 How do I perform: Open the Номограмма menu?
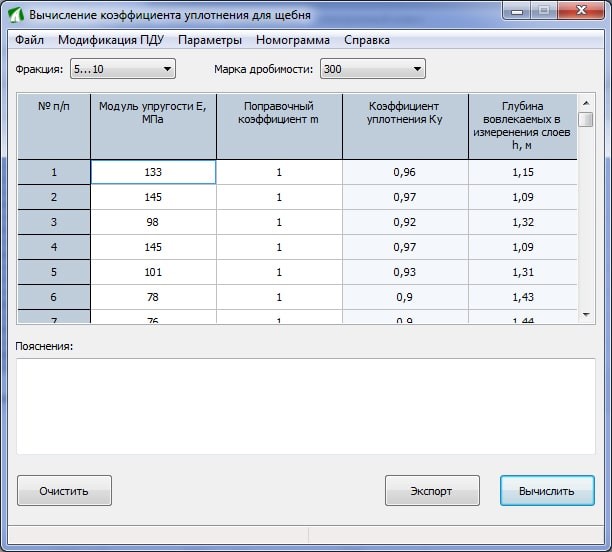tap(293, 40)
